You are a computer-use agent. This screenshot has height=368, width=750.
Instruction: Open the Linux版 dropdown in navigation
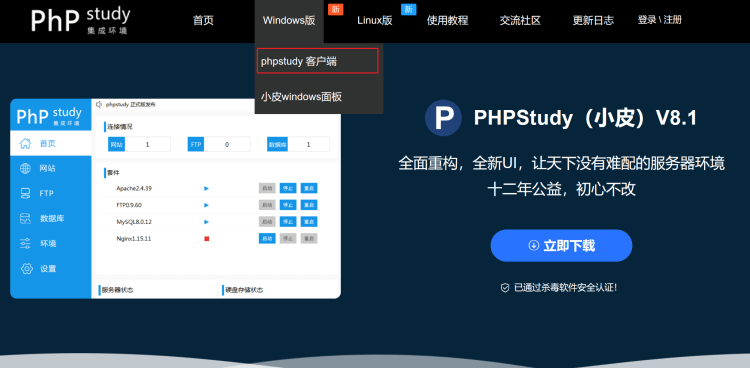(375, 21)
